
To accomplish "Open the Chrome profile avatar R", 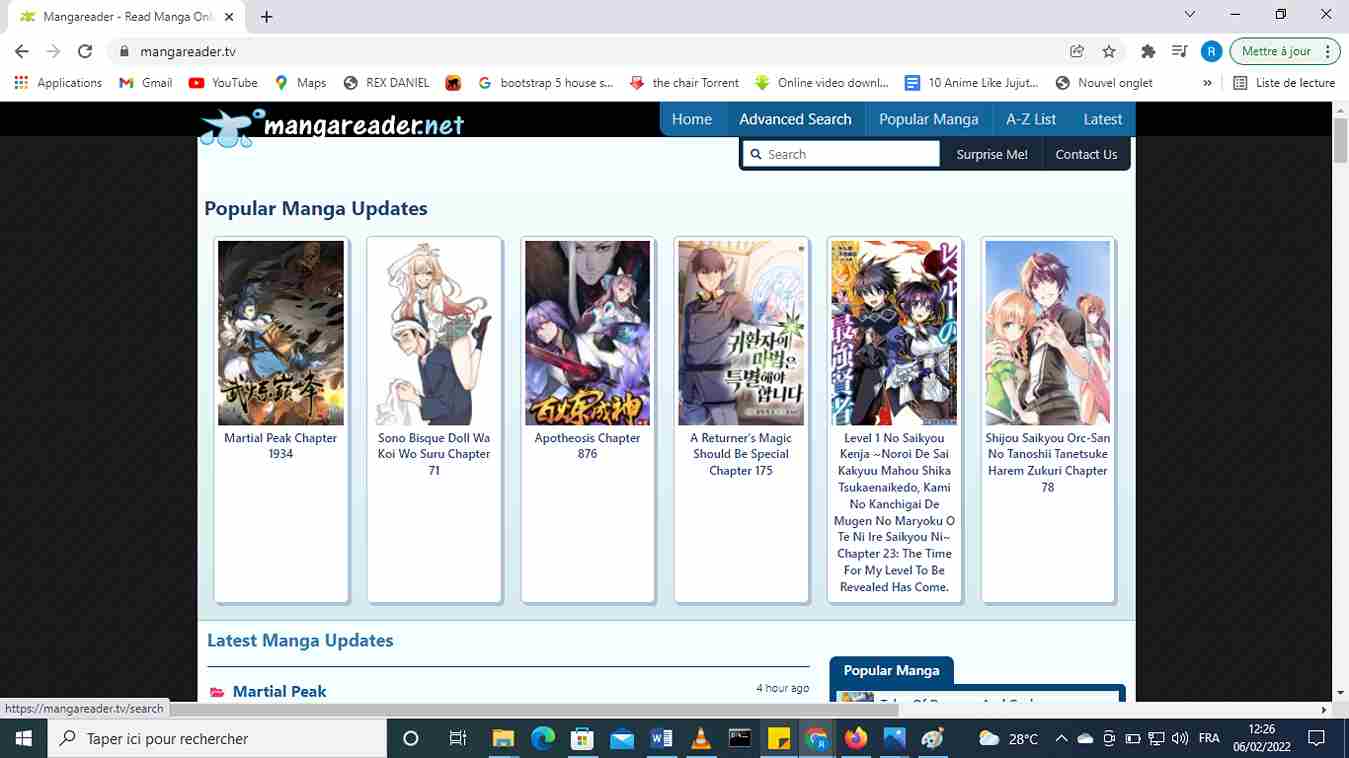I will click(x=1211, y=51).
